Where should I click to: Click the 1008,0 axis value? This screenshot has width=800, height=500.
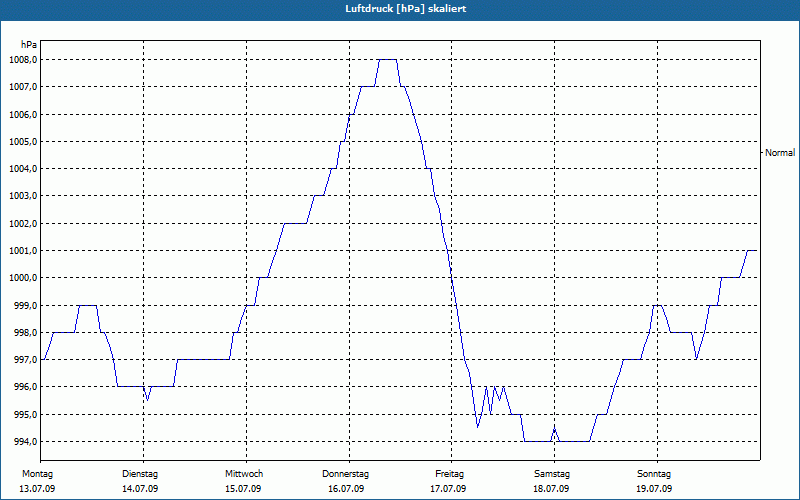23,60
